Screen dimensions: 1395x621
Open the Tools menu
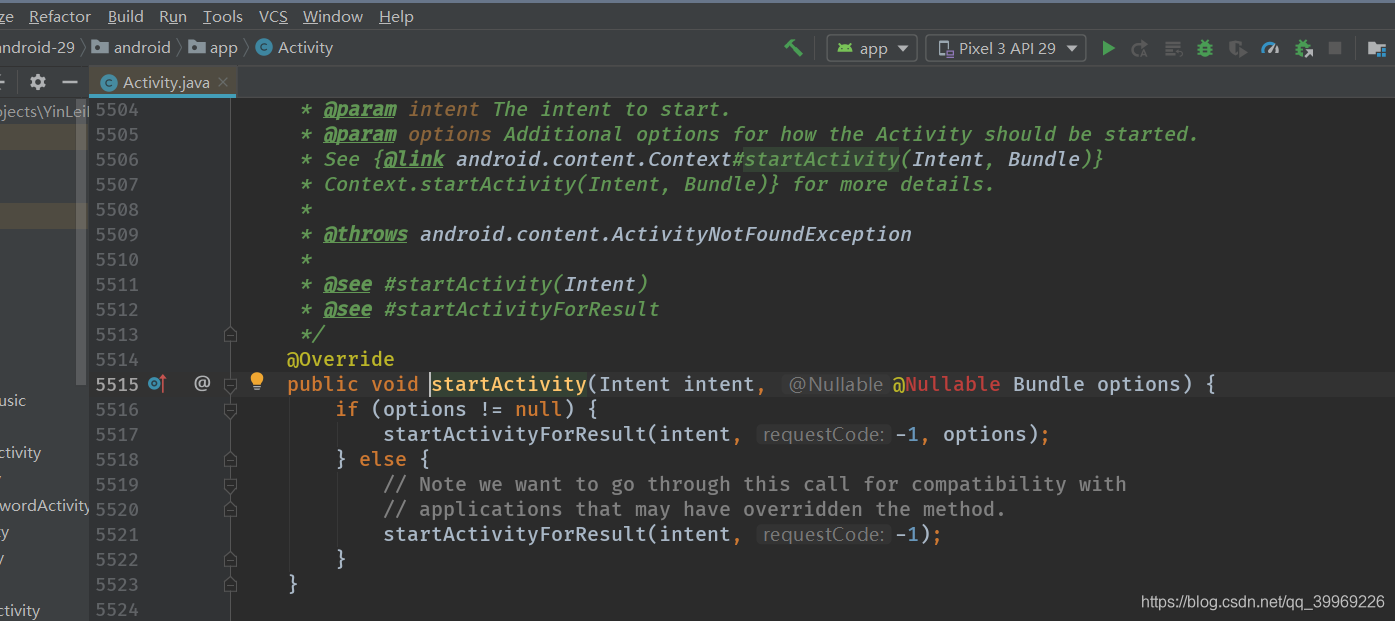click(222, 16)
